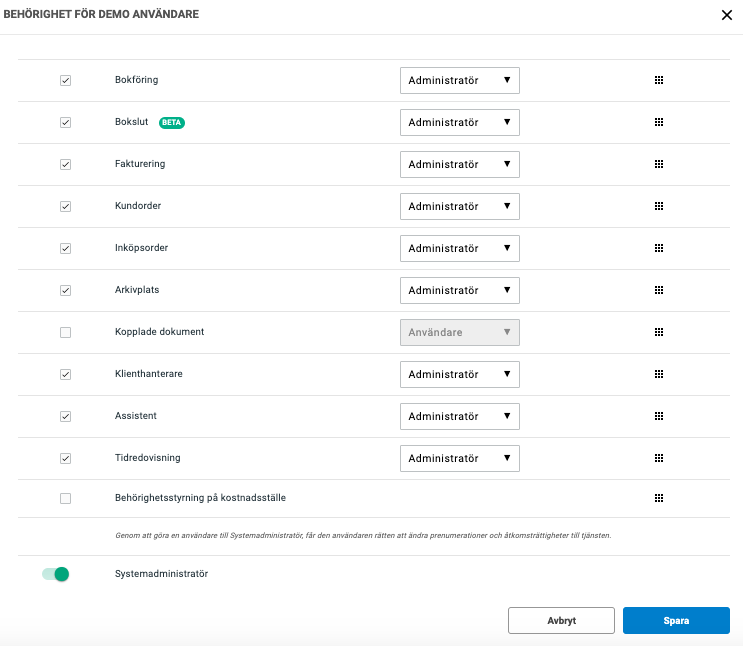Enable the Kopplade dokument checkbox
Viewport: 743px width, 646px height.
coord(65,332)
